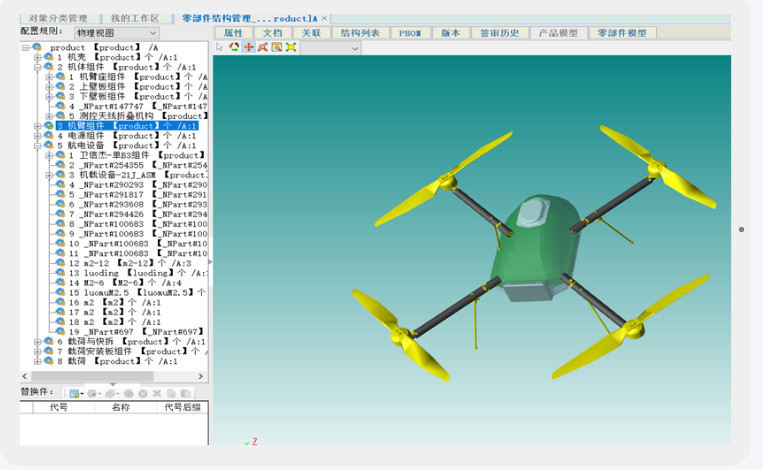Open the 结构列表 tab
This screenshot has height=470, width=763.
pyautogui.click(x=361, y=33)
